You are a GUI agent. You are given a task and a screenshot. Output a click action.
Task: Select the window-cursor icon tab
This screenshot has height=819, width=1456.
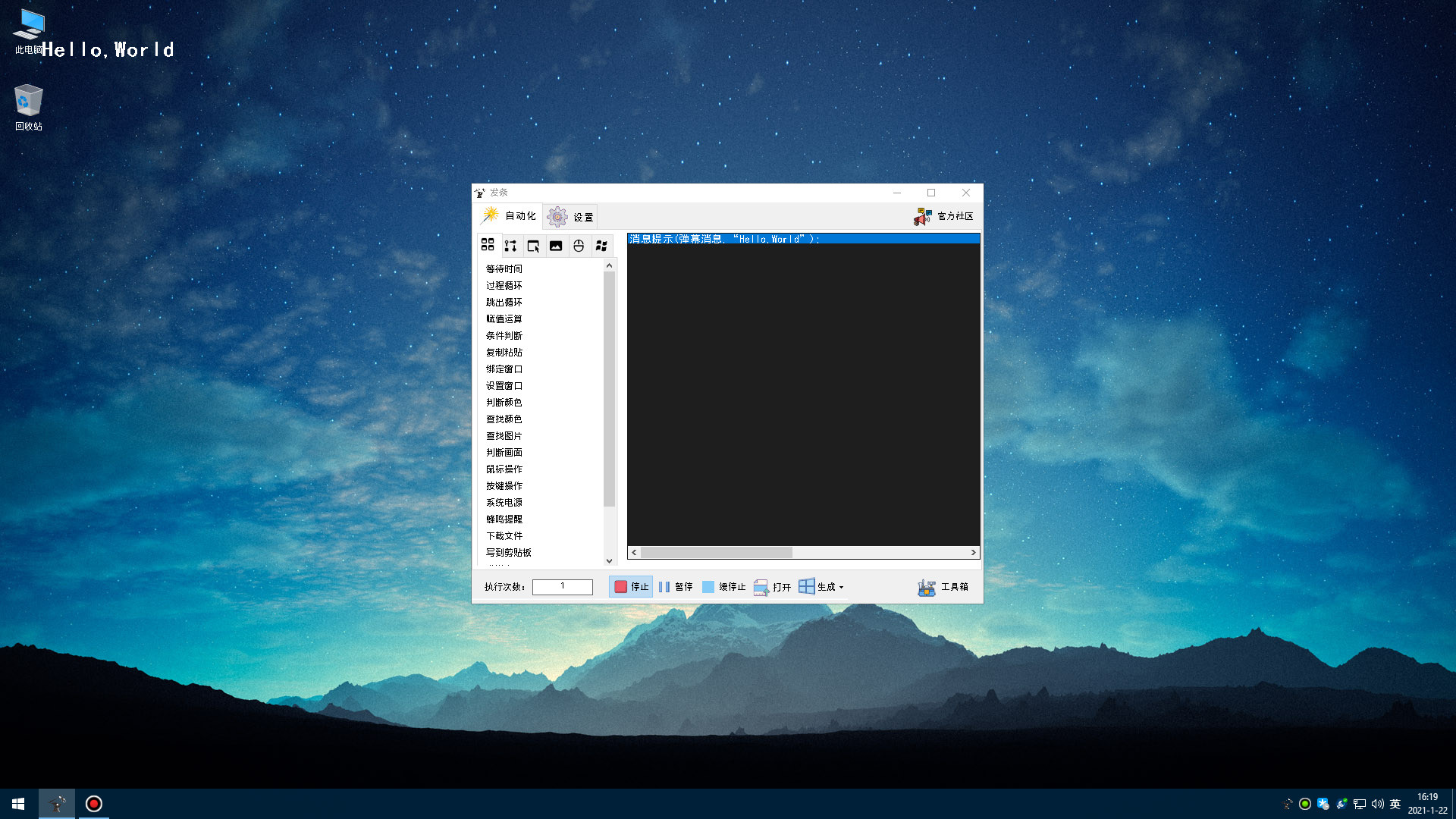[x=533, y=246]
